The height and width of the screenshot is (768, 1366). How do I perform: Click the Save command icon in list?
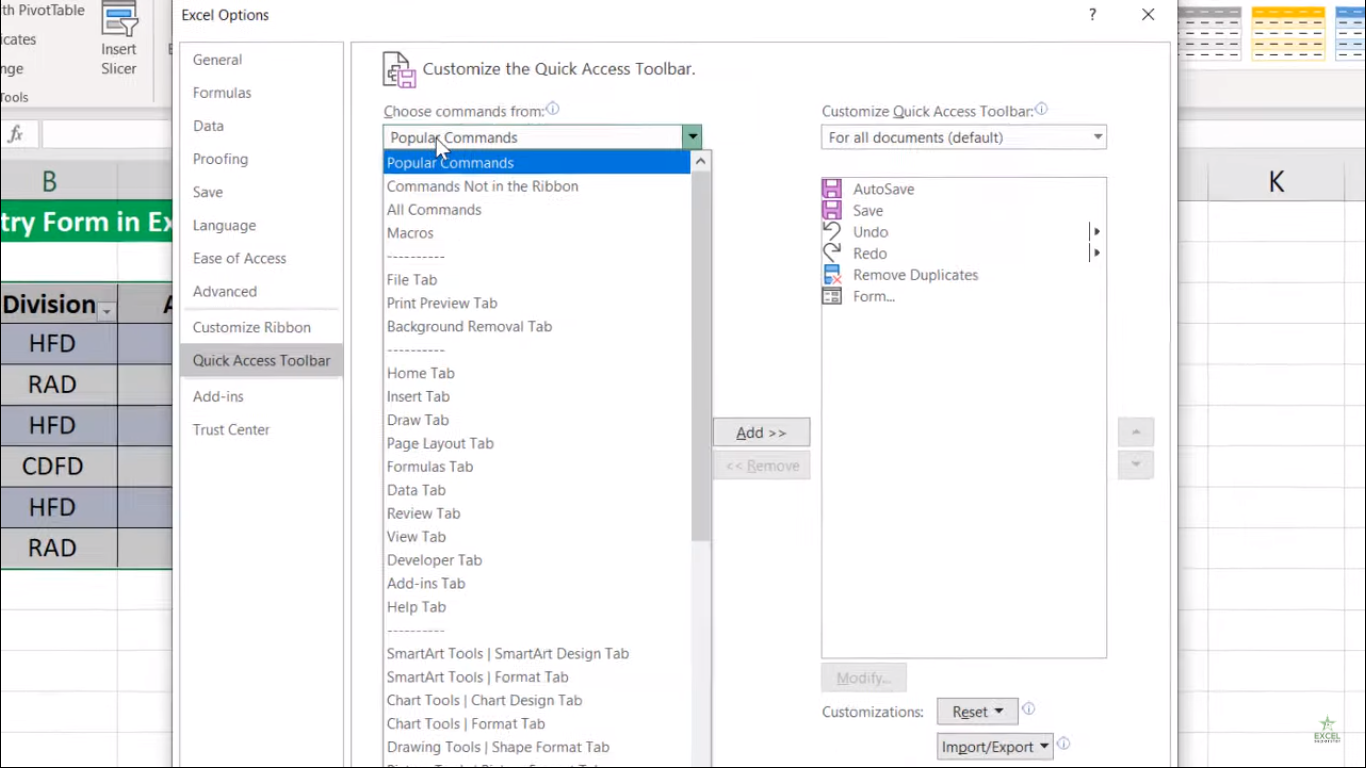click(x=832, y=210)
